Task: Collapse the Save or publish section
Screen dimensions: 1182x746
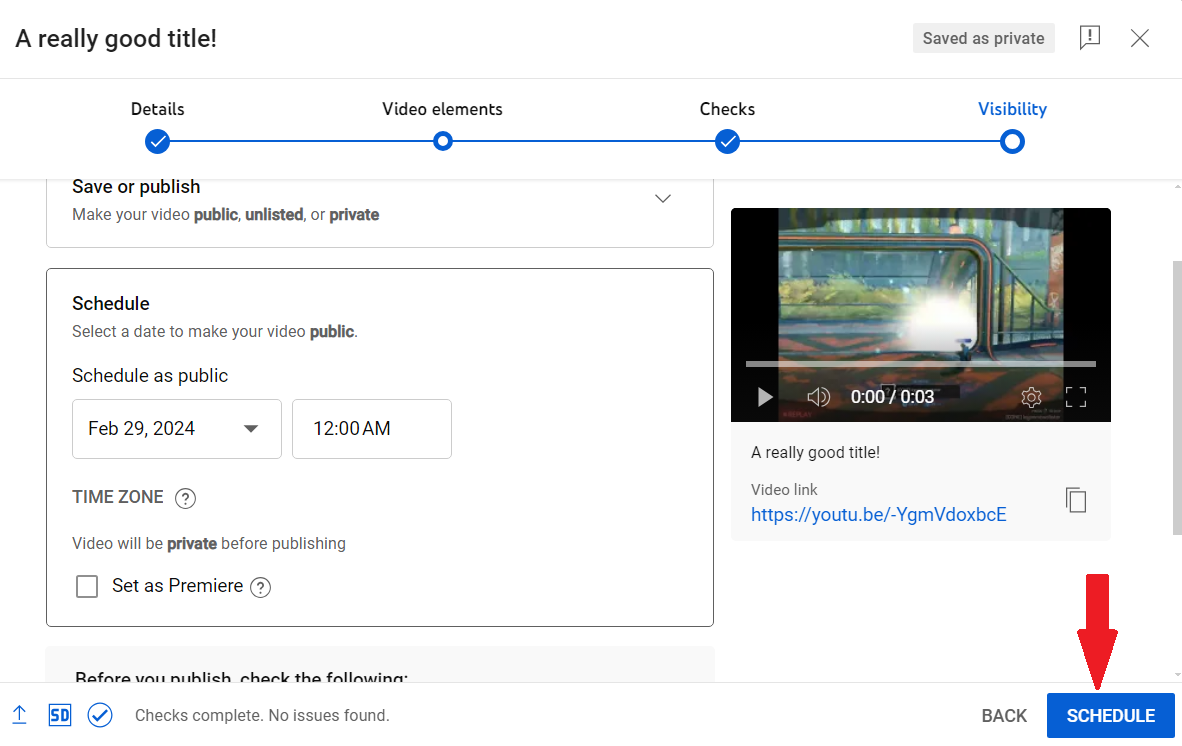Action: pyautogui.click(x=663, y=198)
